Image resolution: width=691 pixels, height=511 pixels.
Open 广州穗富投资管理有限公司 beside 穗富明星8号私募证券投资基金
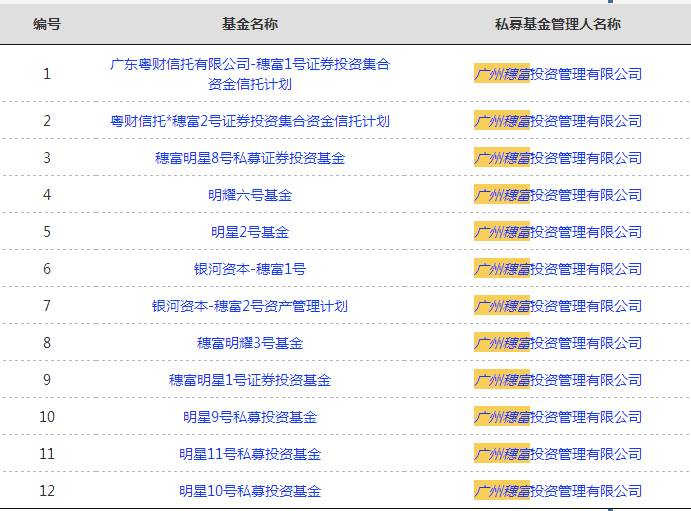(x=558, y=158)
